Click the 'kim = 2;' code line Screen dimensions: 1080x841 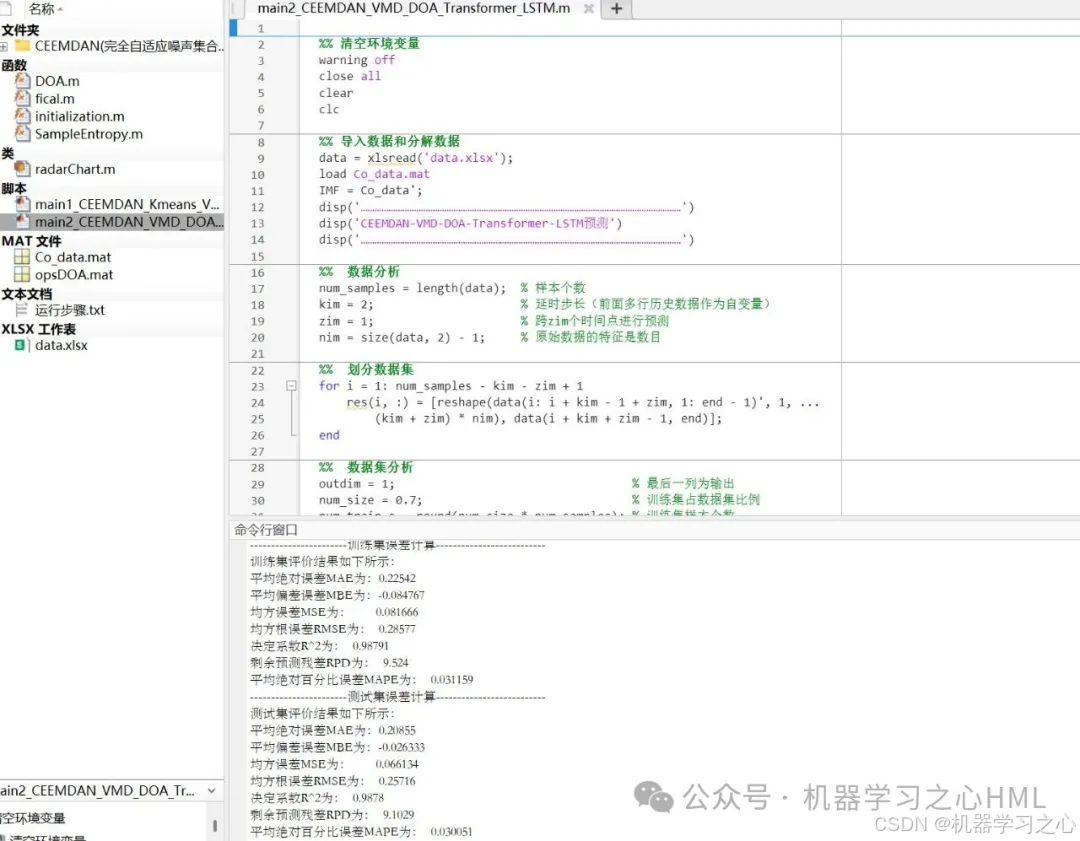coord(346,304)
